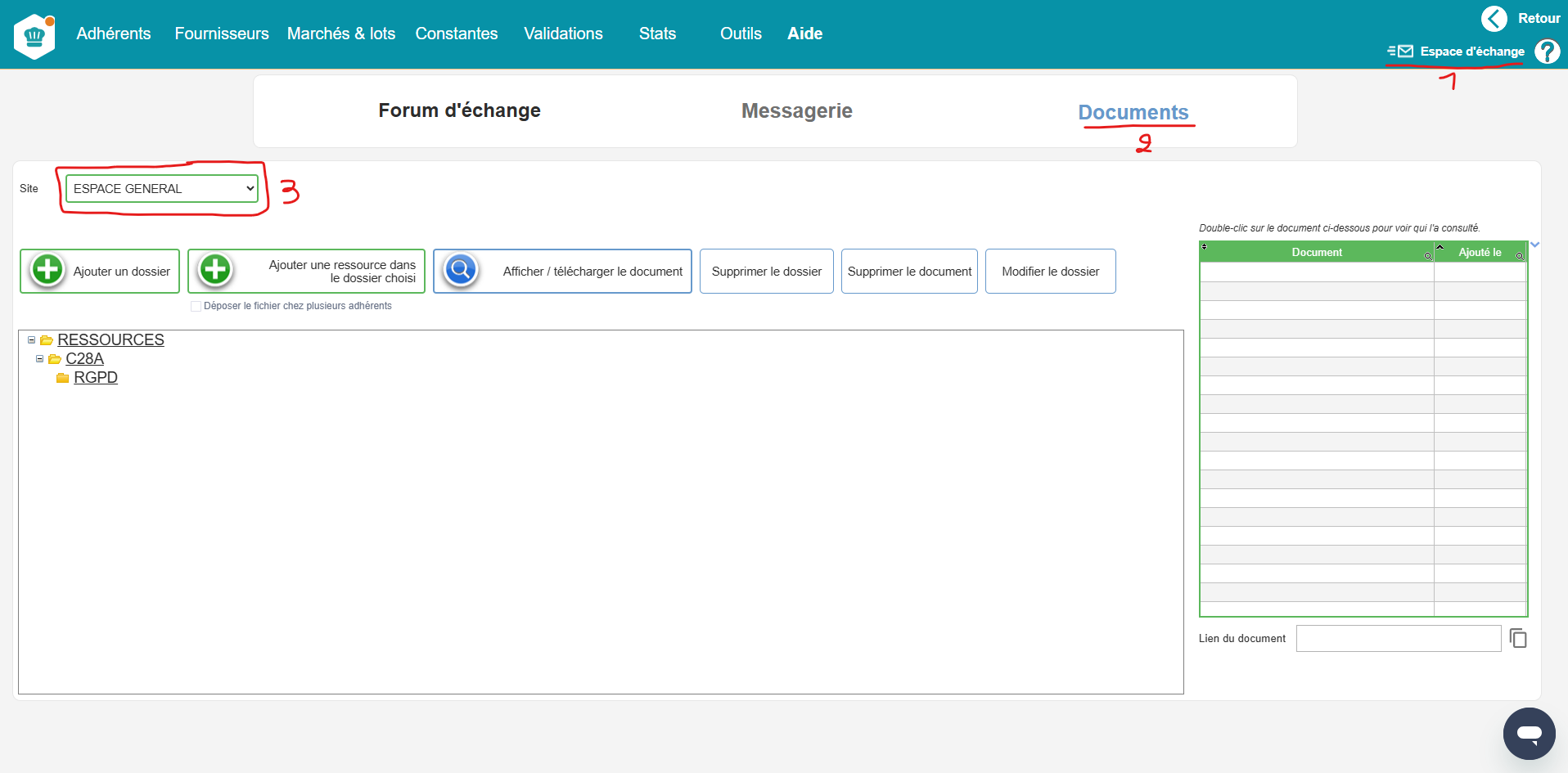Toggle Déposer le fichier chez plusieurs adhérents
This screenshot has width=1568, height=773.
point(196,306)
